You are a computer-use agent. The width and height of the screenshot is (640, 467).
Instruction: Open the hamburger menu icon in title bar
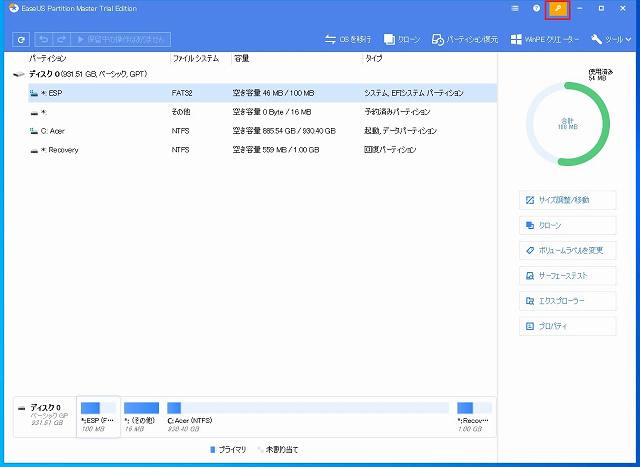click(x=515, y=9)
